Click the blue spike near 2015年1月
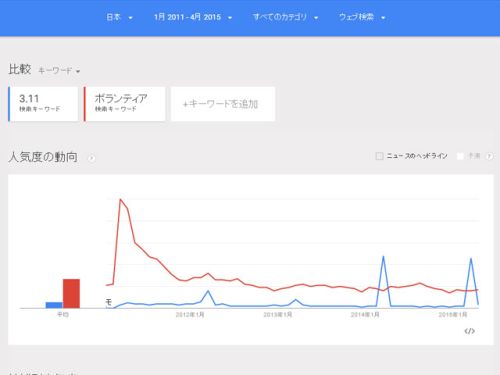This screenshot has width=500, height=375. click(471, 258)
